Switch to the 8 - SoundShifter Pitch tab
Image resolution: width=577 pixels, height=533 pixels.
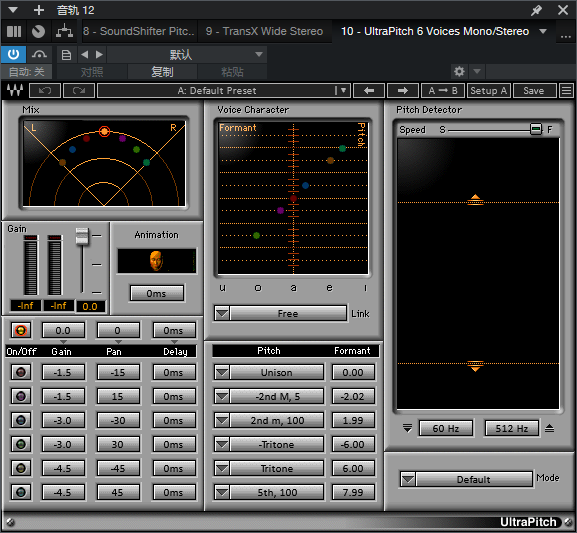point(139,32)
